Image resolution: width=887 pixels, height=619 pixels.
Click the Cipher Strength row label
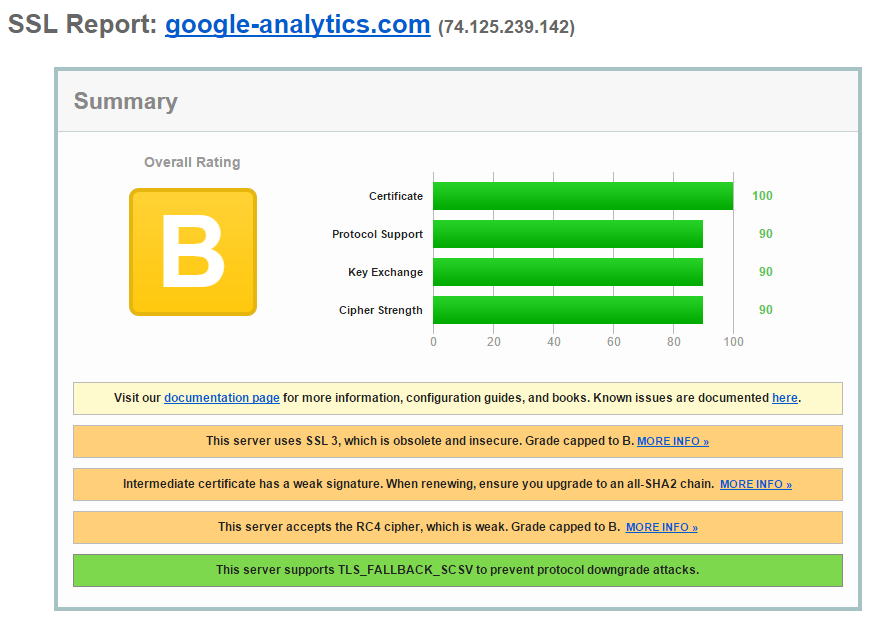(380, 310)
